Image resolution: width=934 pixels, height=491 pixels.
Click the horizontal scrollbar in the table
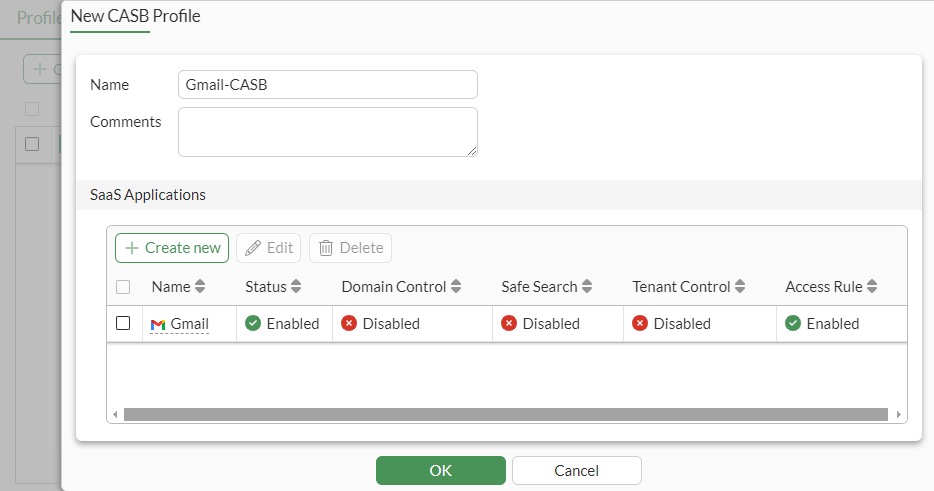pyautogui.click(x=505, y=414)
